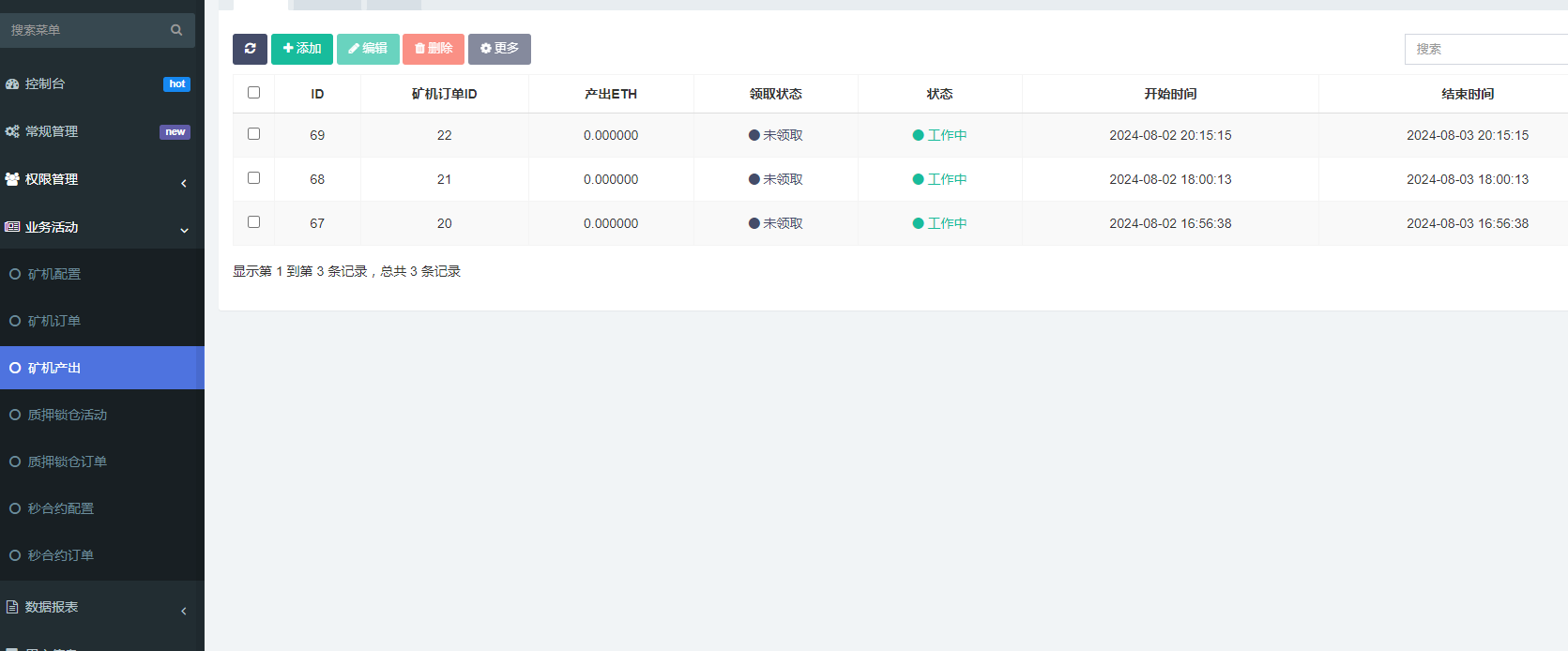Collapse the 业务活动 menu chevron

[184, 230]
